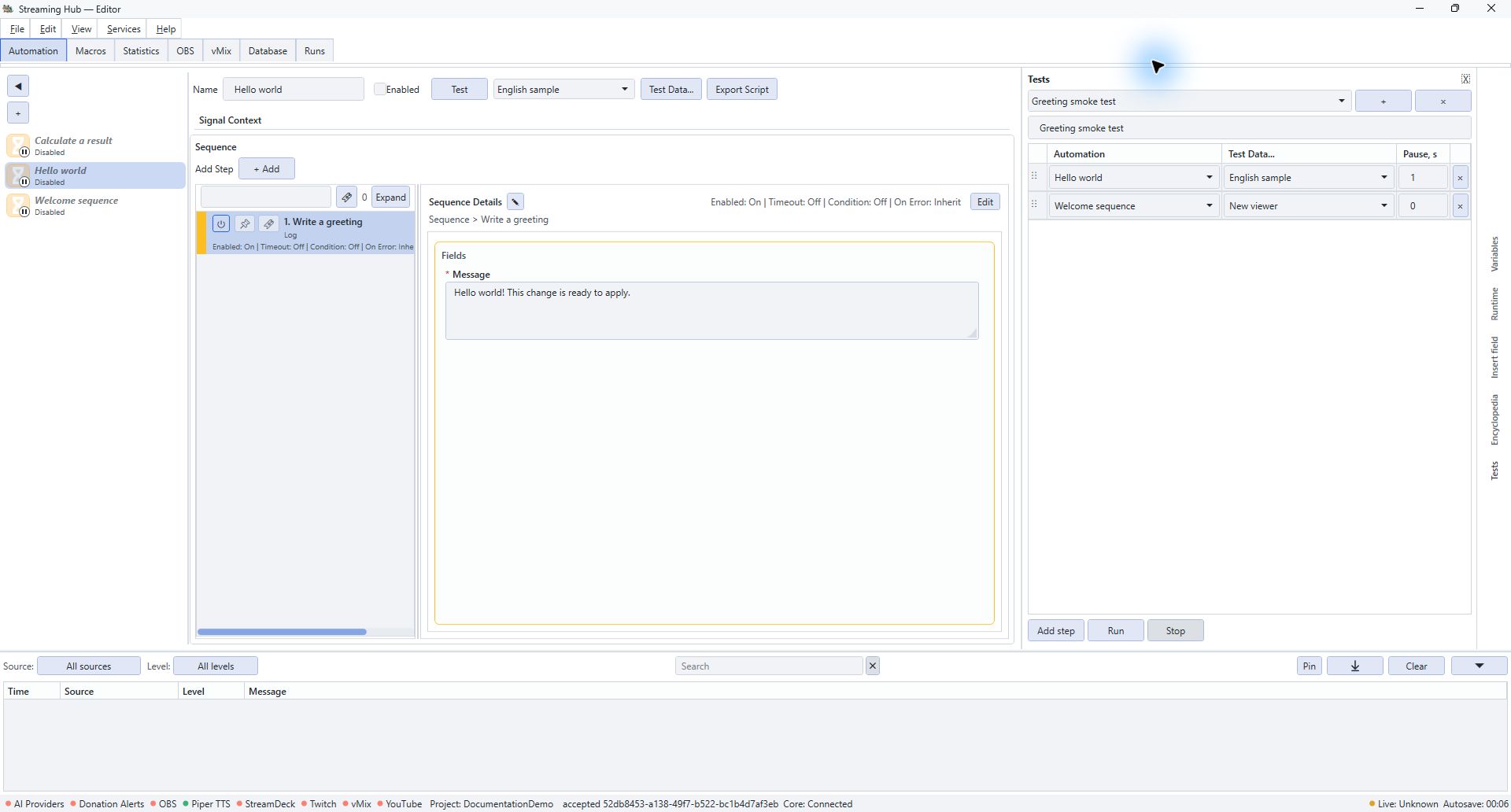This screenshot has height=812, width=1511.
Task: Open the Encyclopedia side panel tab
Action: (x=1494, y=420)
